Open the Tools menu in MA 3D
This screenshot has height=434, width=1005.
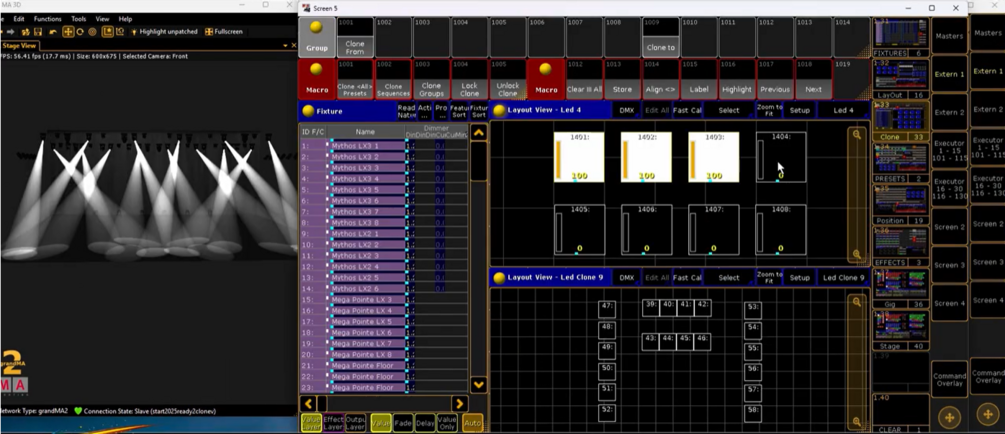point(78,19)
